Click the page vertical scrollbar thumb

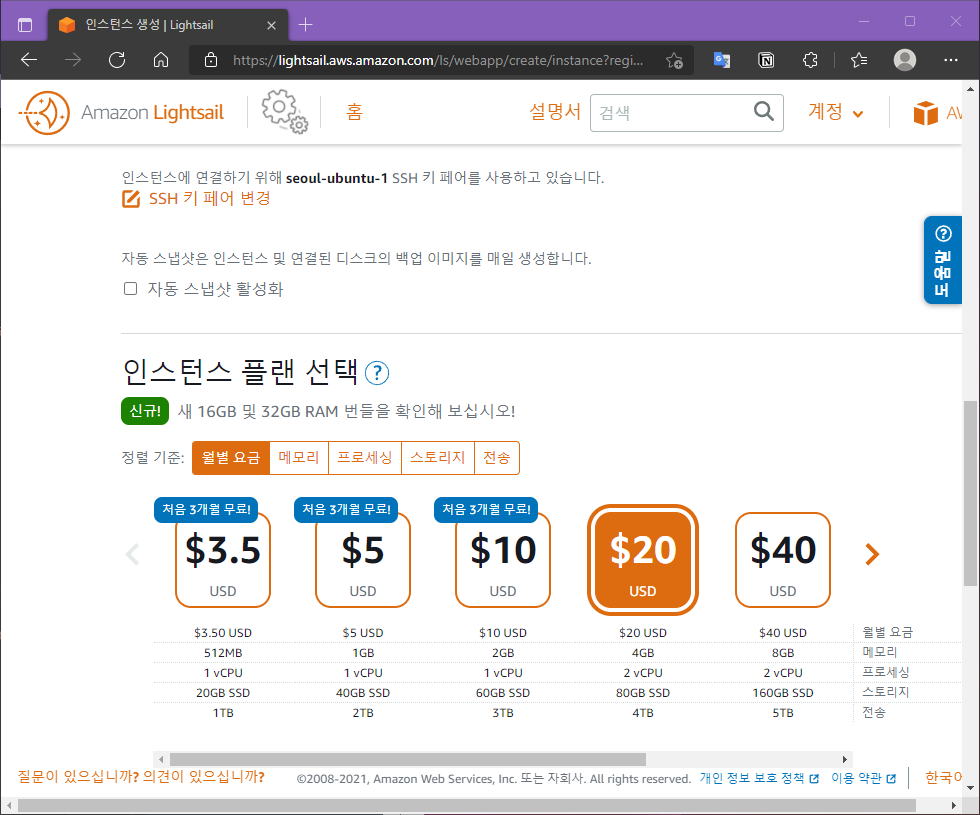(970, 493)
